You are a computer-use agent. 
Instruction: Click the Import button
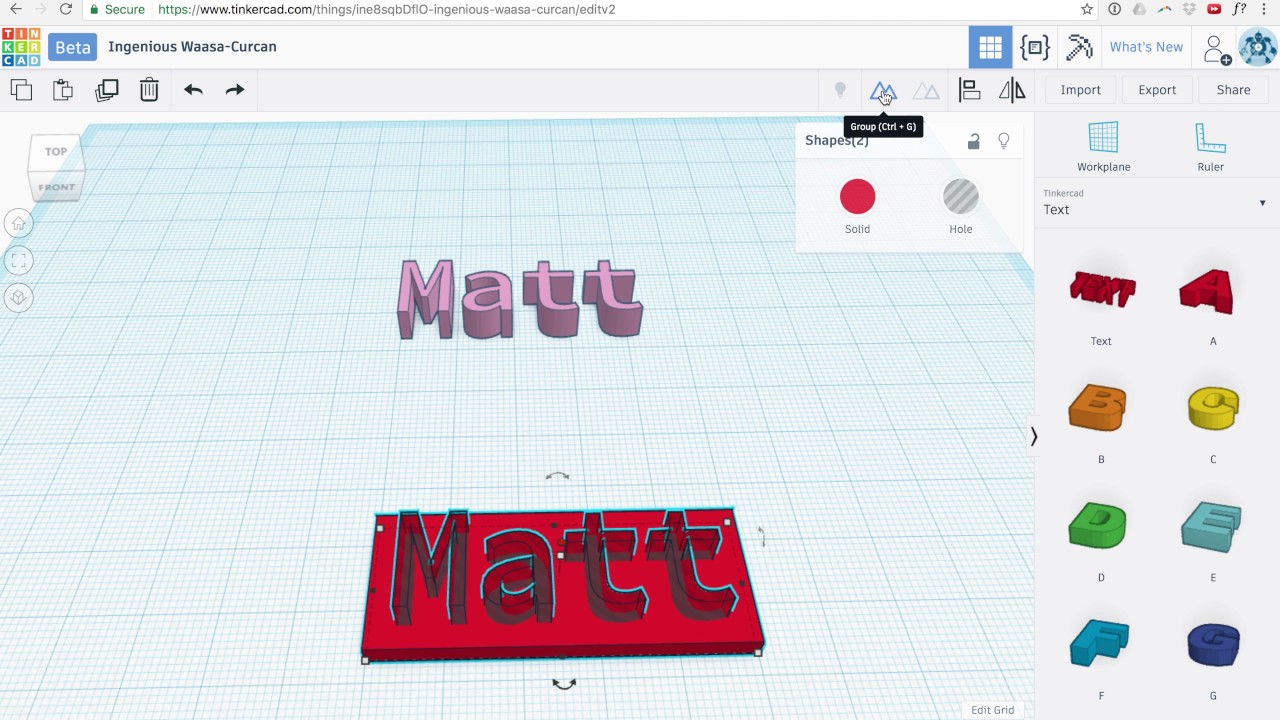1080,90
